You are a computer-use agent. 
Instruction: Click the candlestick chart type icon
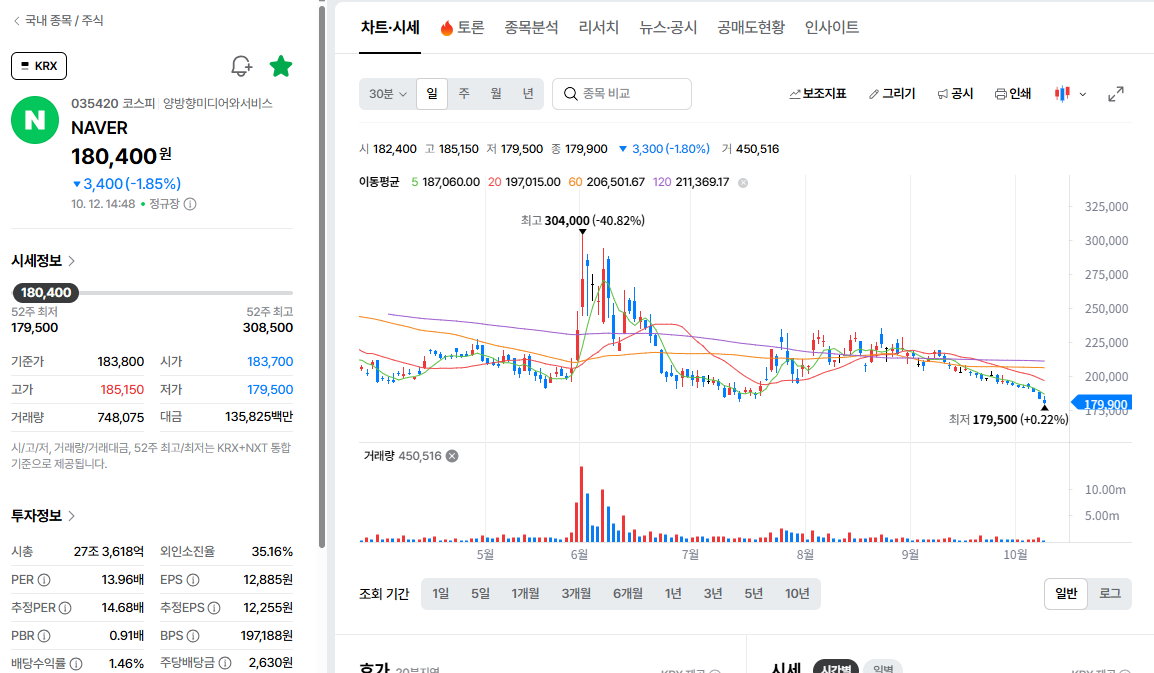click(1062, 94)
